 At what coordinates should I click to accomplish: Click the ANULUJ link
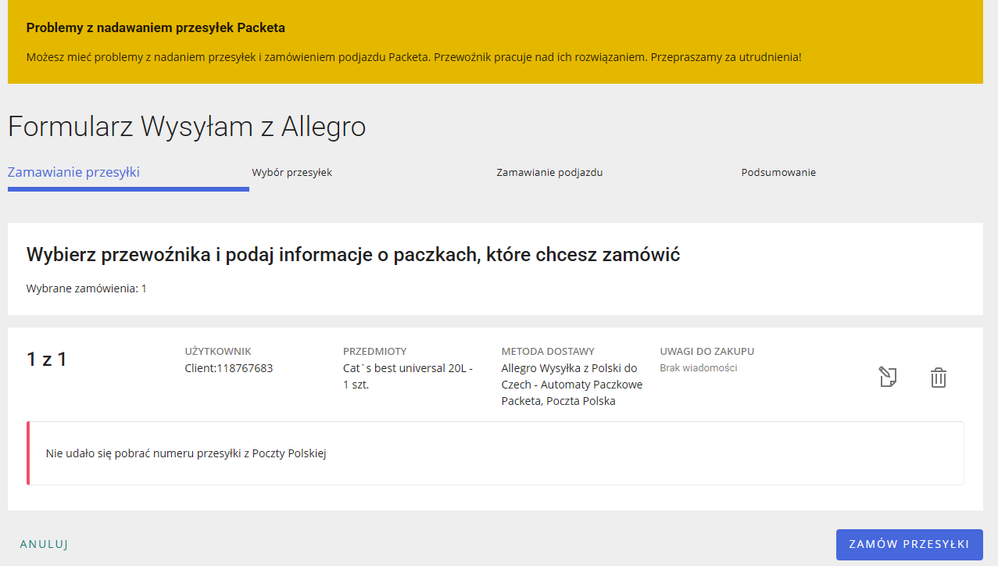tap(44, 544)
